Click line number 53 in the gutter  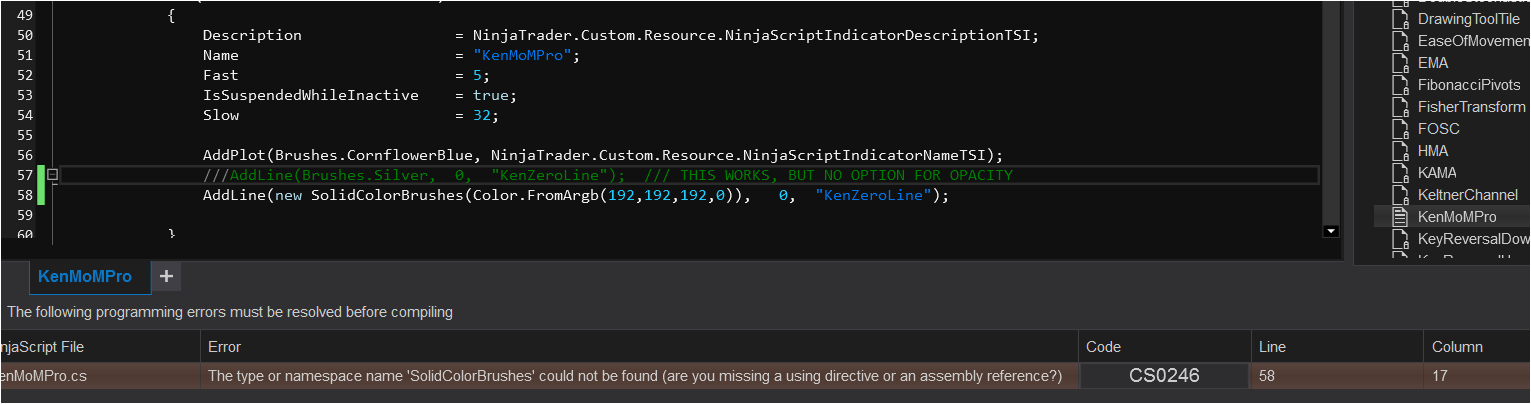(25, 95)
